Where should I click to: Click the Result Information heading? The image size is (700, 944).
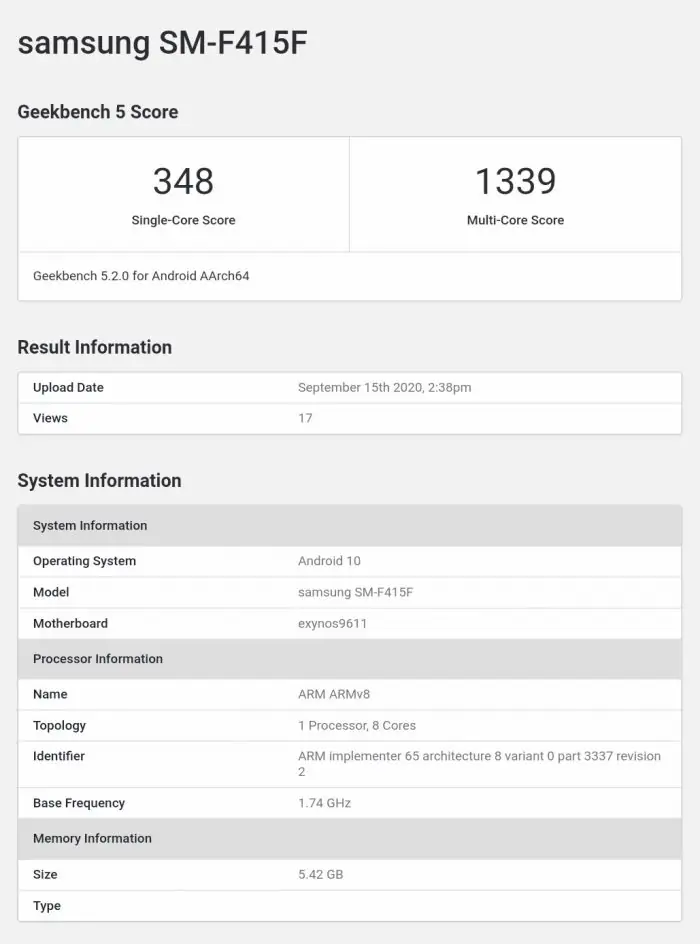click(x=94, y=347)
